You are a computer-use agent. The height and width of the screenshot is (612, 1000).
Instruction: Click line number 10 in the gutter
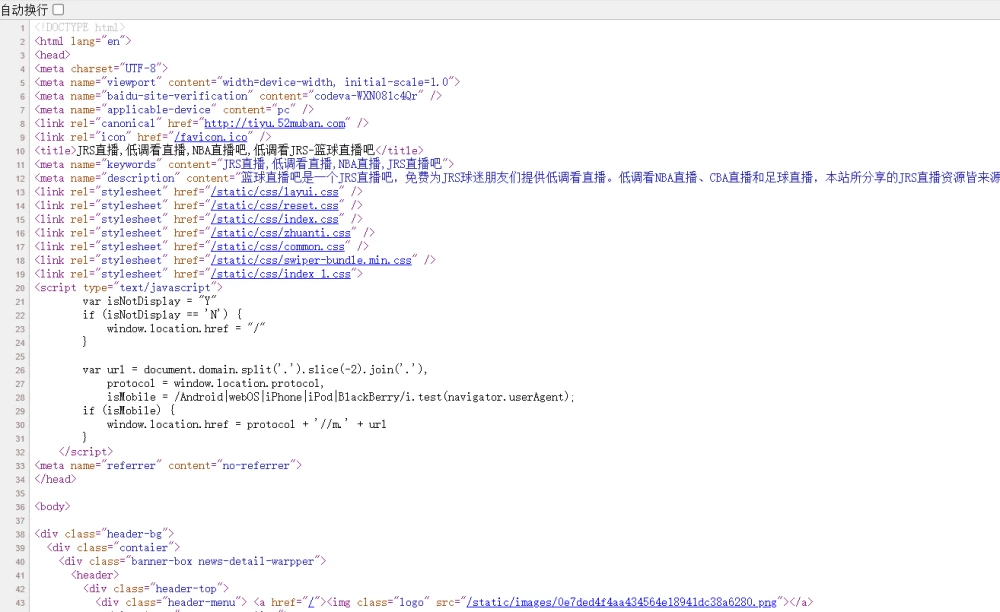pos(20,151)
